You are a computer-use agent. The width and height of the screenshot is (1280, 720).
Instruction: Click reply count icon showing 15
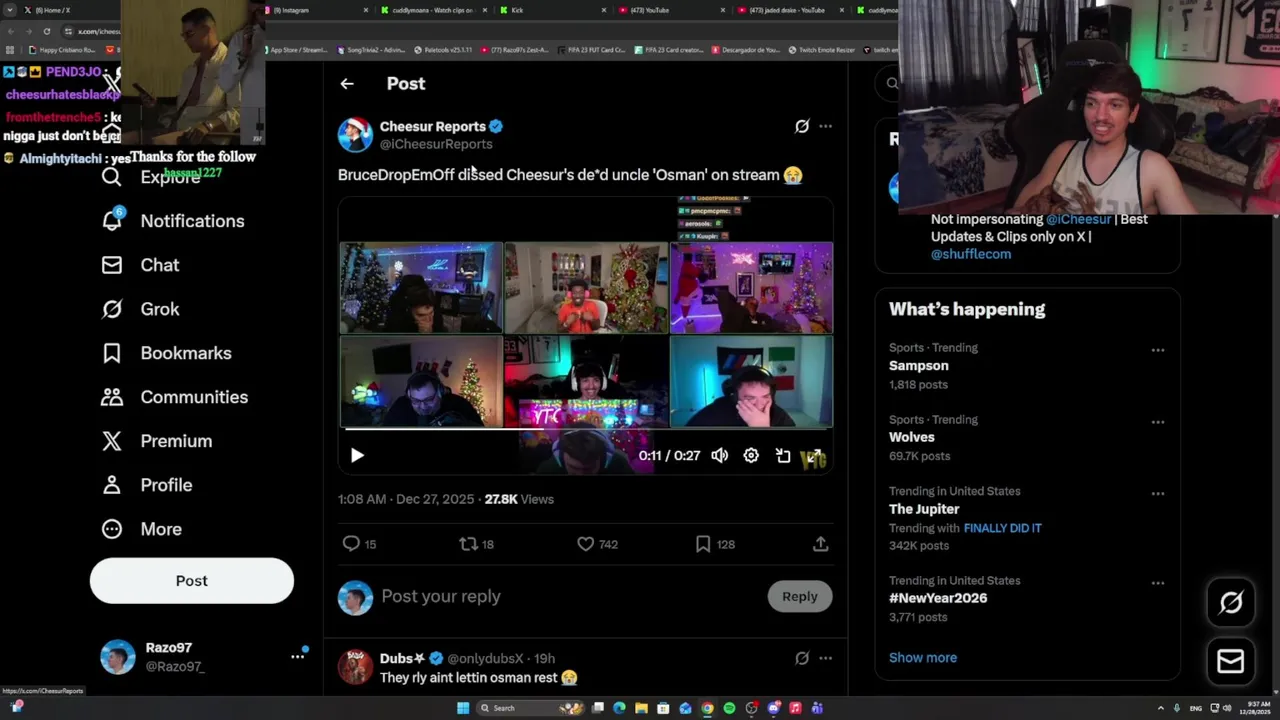click(x=359, y=544)
